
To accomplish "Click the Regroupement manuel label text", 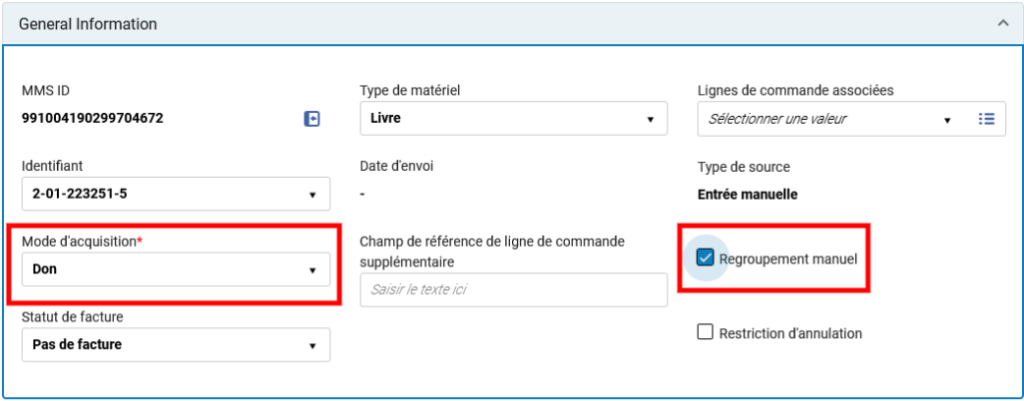I will (x=788, y=259).
